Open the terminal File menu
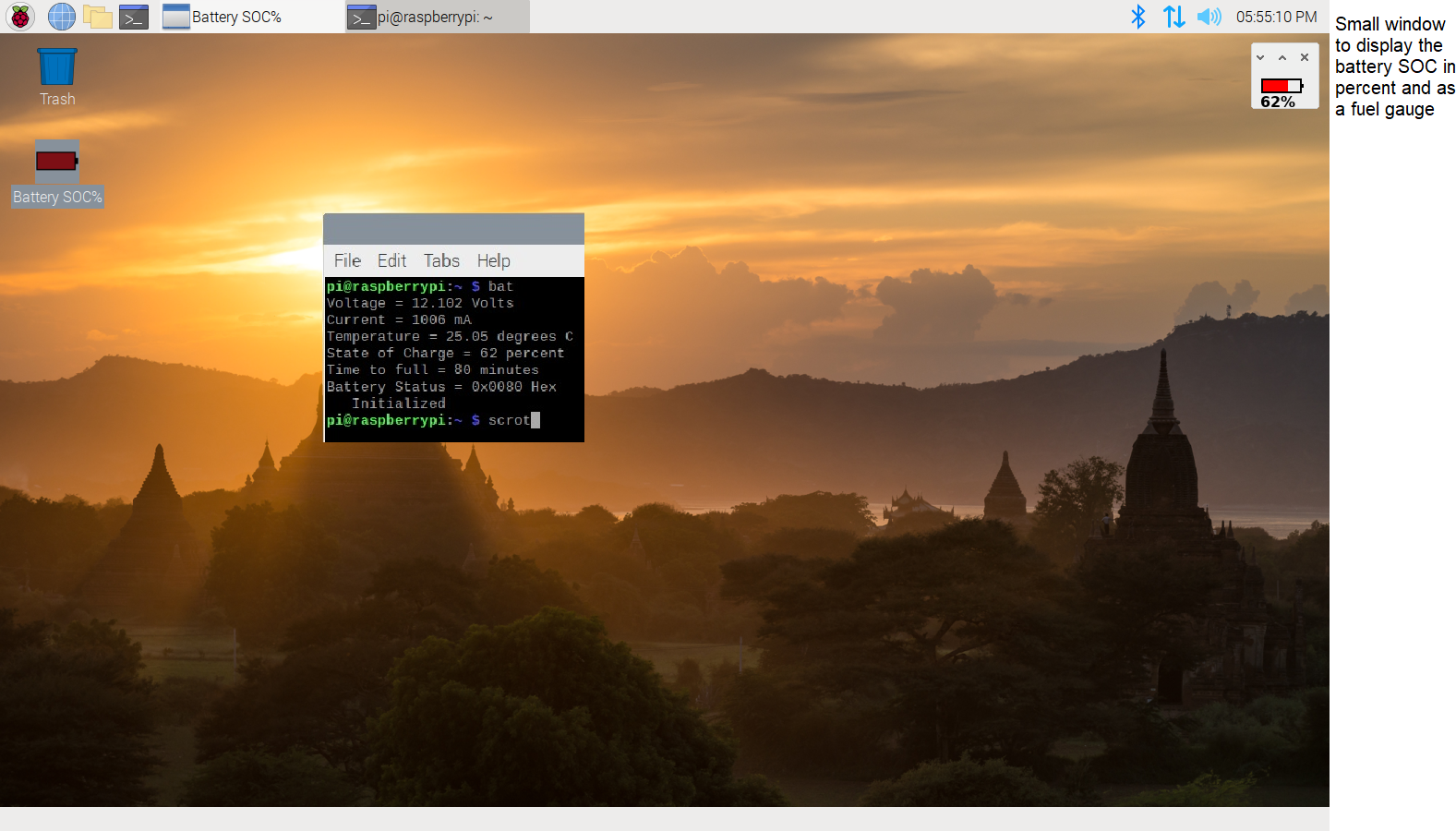Screen dimensions: 1456x831 tap(347, 261)
